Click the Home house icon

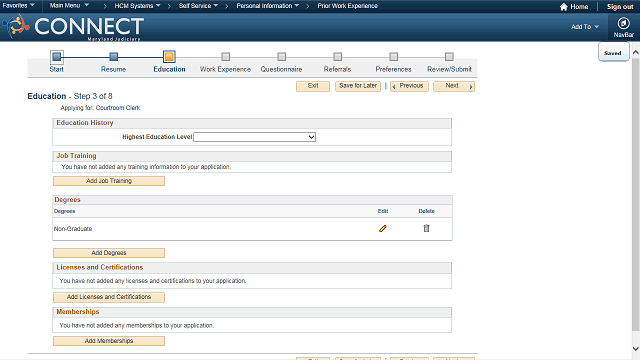[x=564, y=7]
